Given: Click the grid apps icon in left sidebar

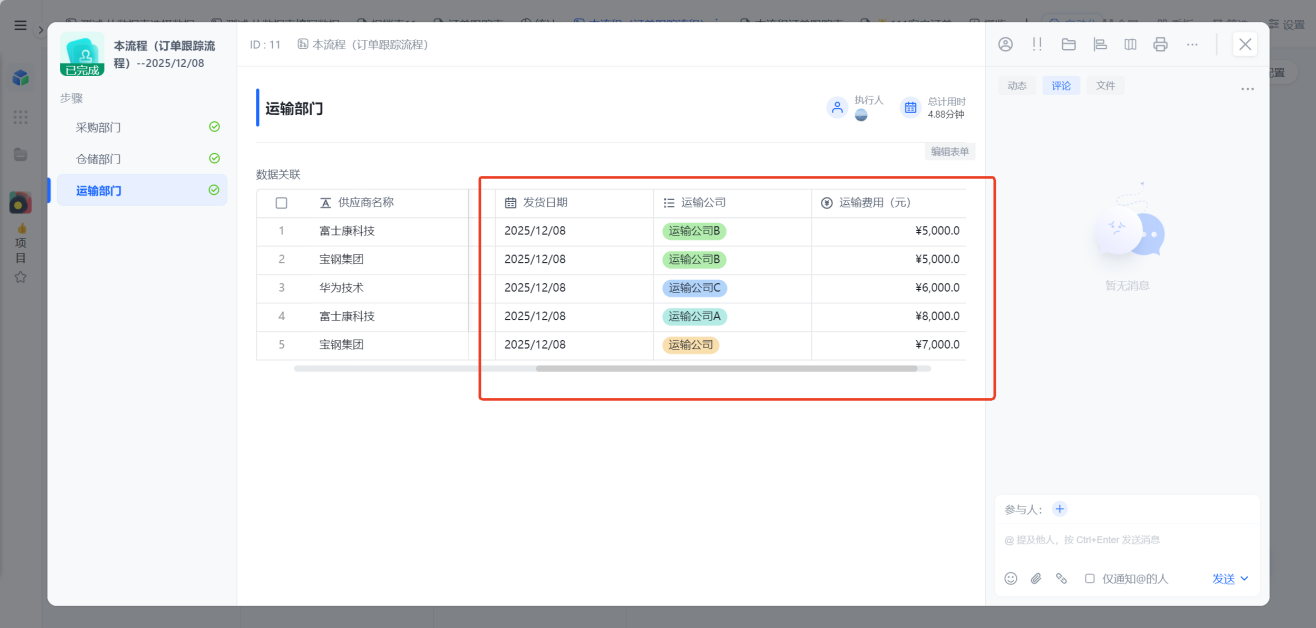Looking at the screenshot, I should [20, 117].
